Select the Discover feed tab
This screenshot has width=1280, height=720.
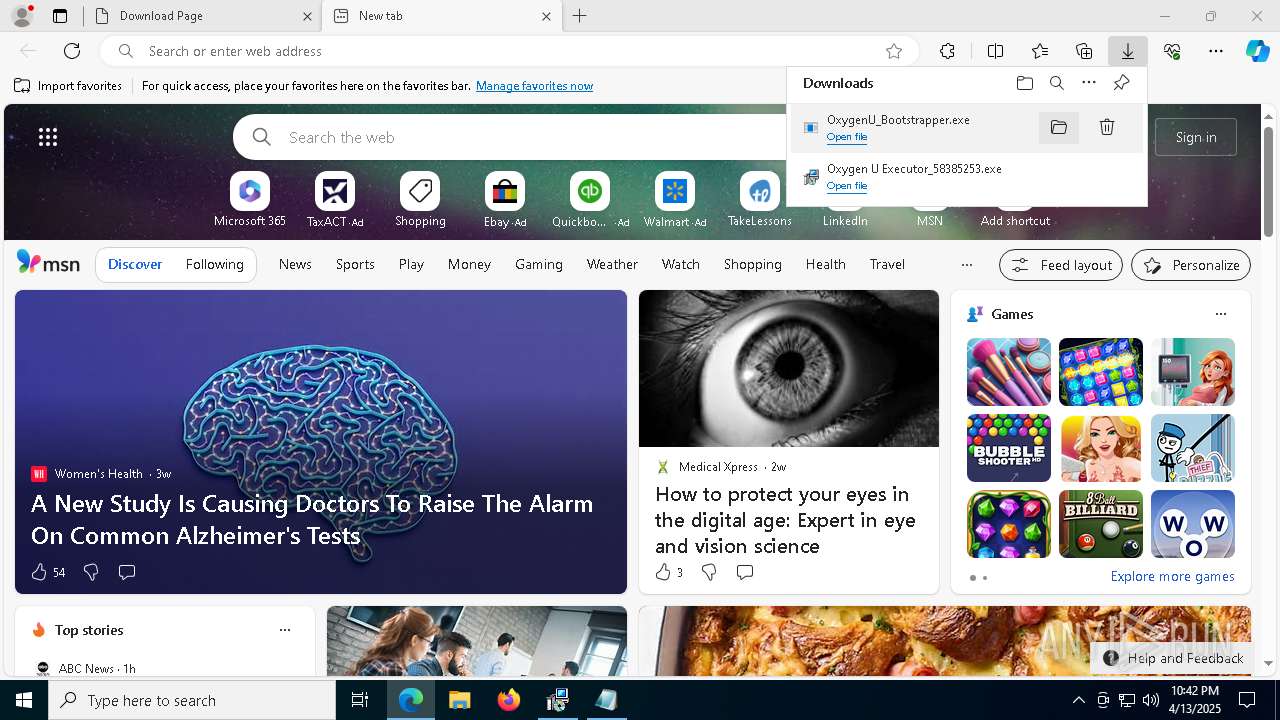[x=135, y=264]
